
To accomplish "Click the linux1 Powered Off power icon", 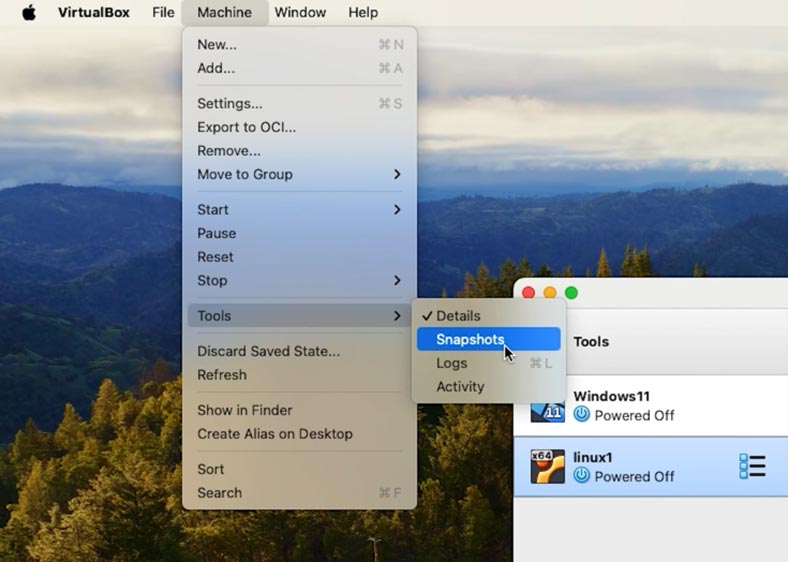I will click(581, 476).
